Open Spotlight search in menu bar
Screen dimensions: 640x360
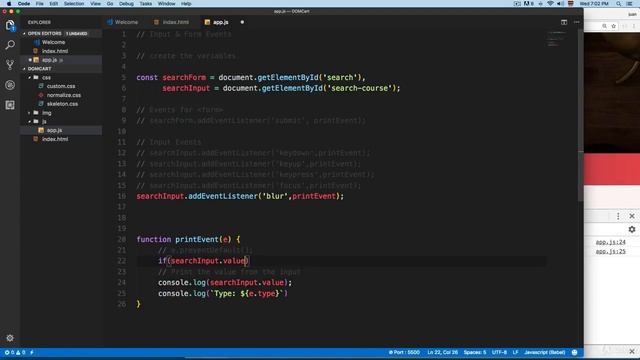tap(619, 4)
